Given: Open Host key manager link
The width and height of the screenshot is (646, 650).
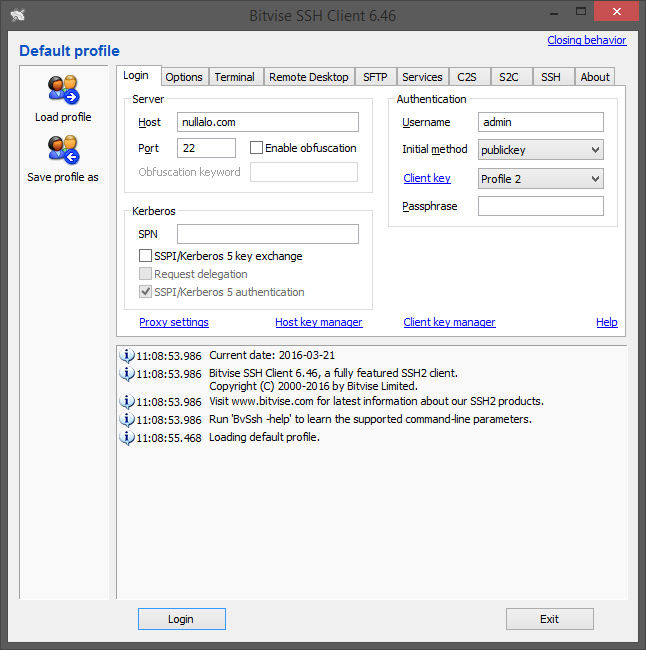Looking at the screenshot, I should [x=319, y=322].
